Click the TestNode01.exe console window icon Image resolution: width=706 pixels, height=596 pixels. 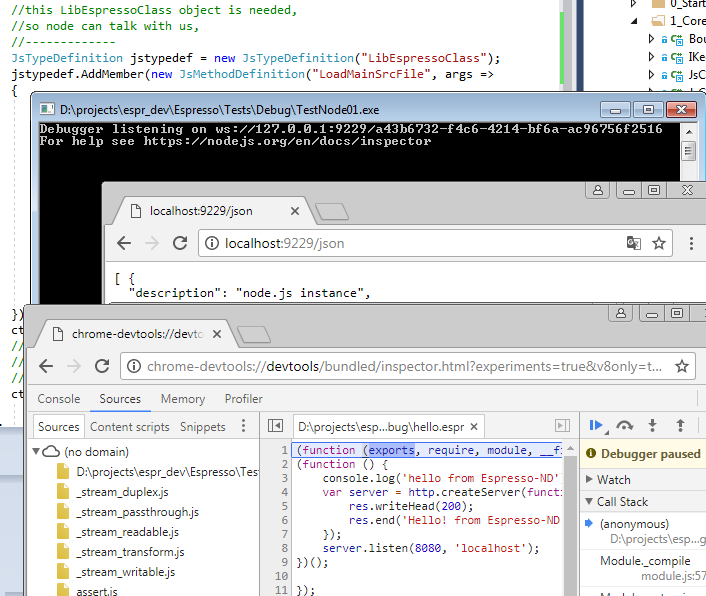47,109
